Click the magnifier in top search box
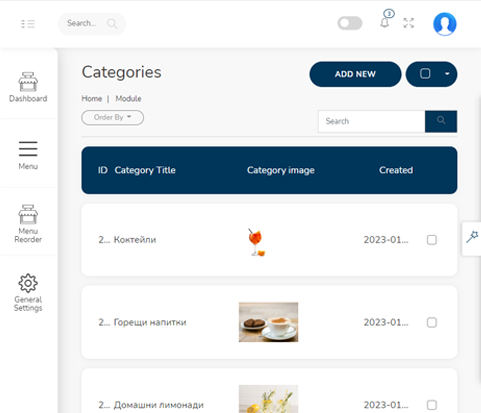 point(112,23)
